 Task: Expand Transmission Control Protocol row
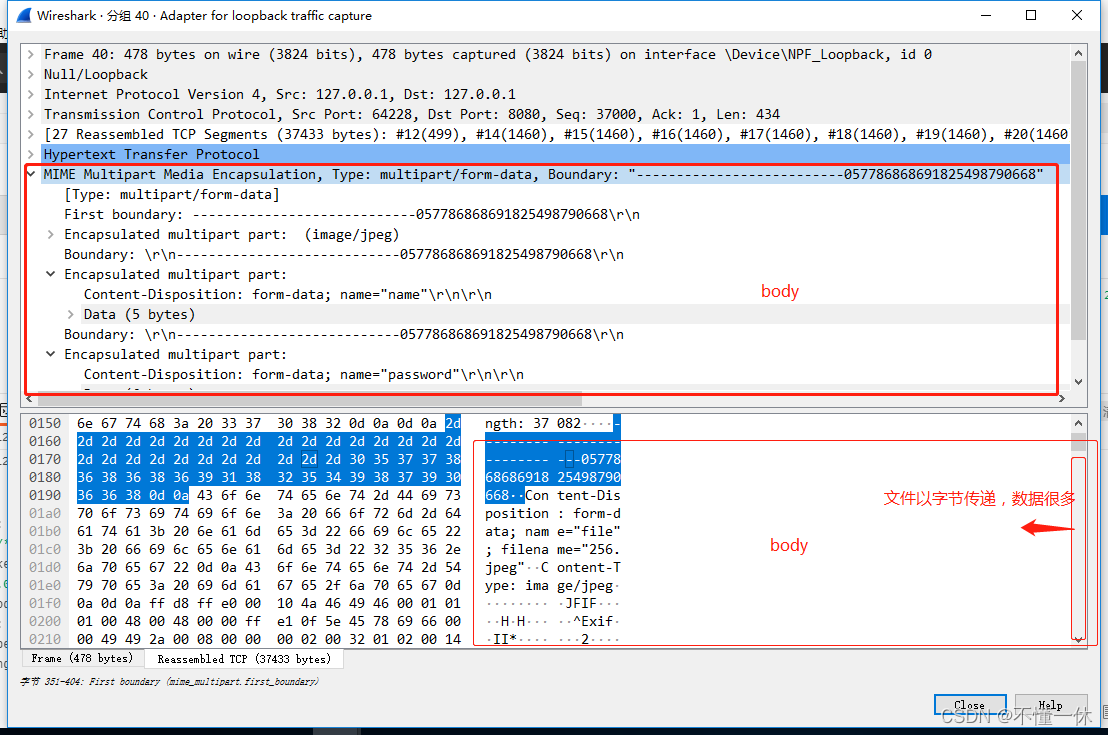pos(30,114)
